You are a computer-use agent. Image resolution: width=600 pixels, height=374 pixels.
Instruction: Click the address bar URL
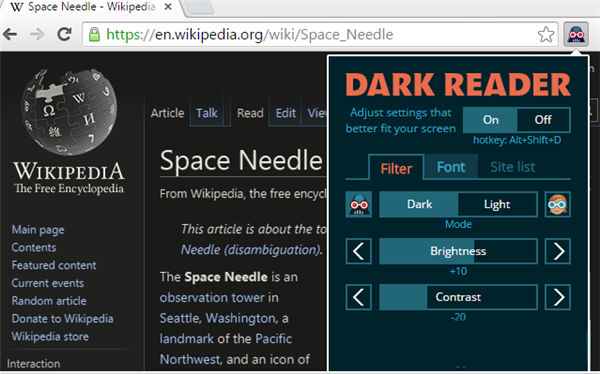tap(249, 34)
